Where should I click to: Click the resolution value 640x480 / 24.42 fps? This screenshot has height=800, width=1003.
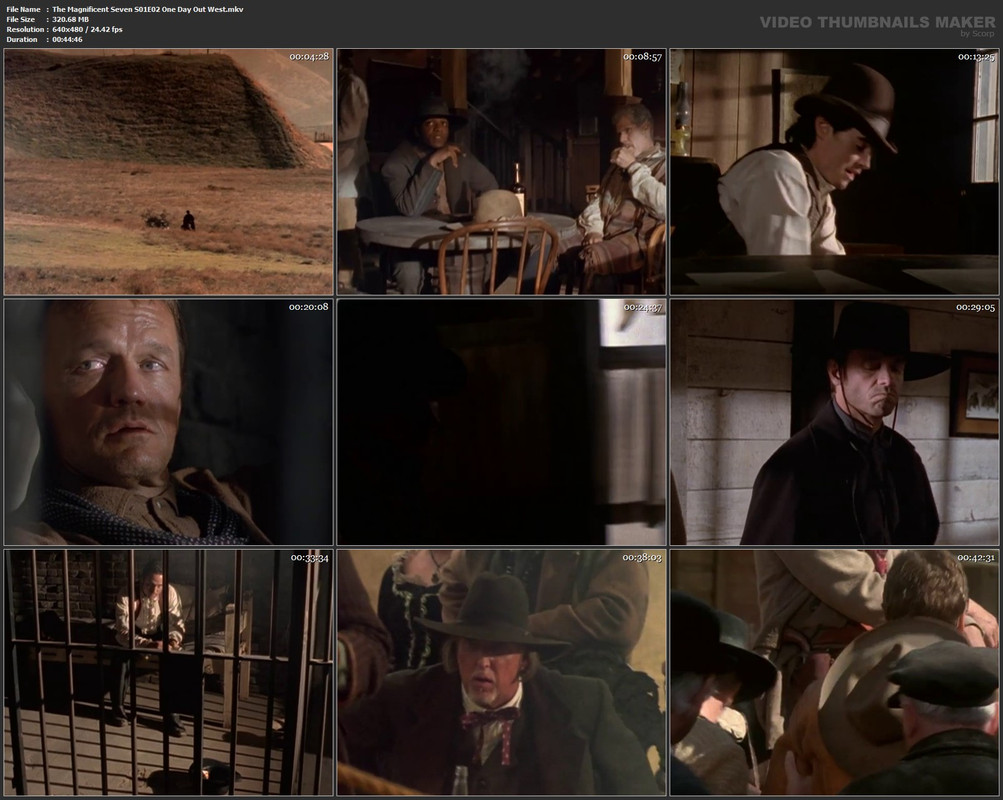(x=87, y=29)
